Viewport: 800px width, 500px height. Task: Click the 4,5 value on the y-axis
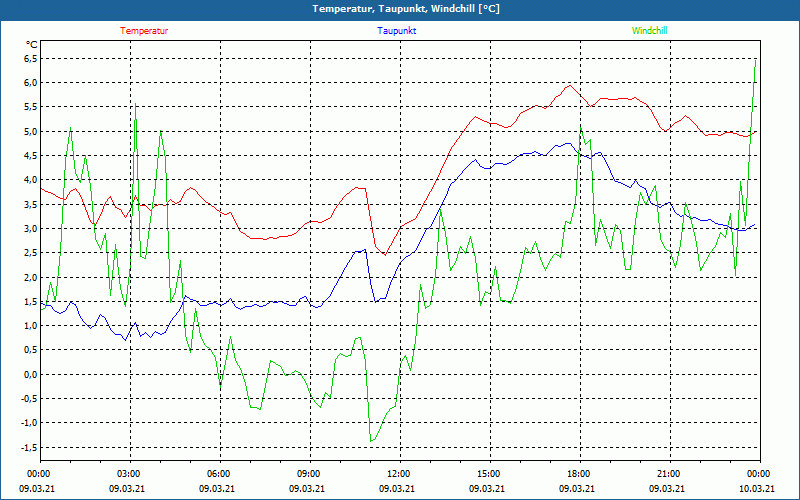pos(31,156)
